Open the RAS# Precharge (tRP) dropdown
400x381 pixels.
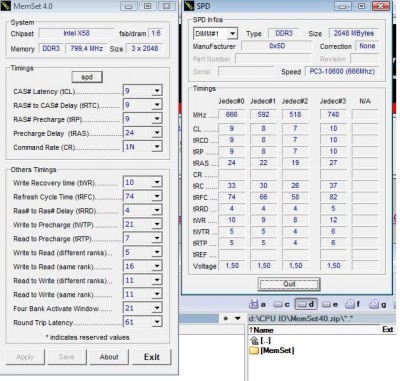point(157,119)
